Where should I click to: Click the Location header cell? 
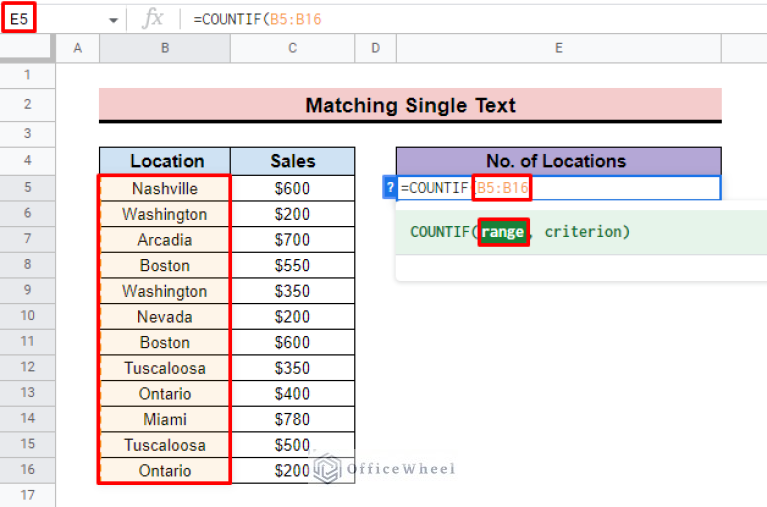point(166,161)
